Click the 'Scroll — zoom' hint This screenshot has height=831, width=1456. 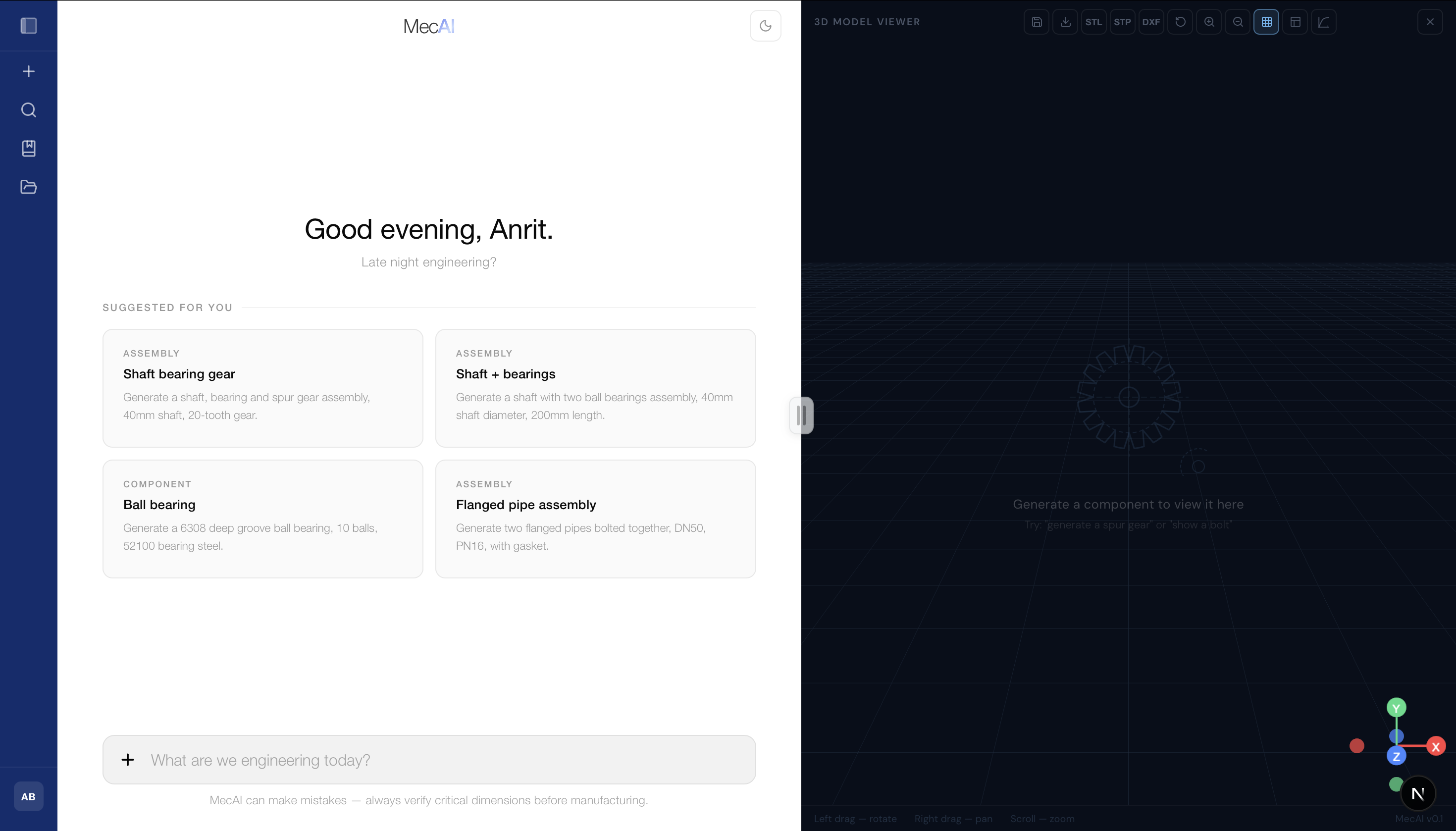(1042, 819)
